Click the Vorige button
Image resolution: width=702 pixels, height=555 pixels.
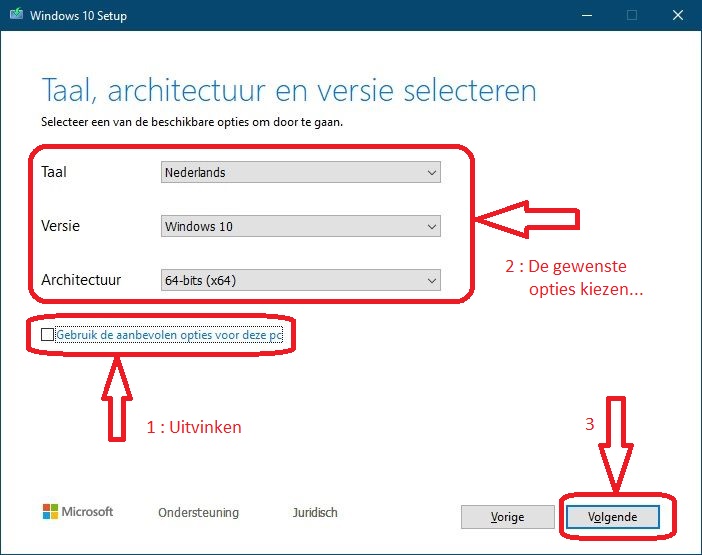coord(507,517)
